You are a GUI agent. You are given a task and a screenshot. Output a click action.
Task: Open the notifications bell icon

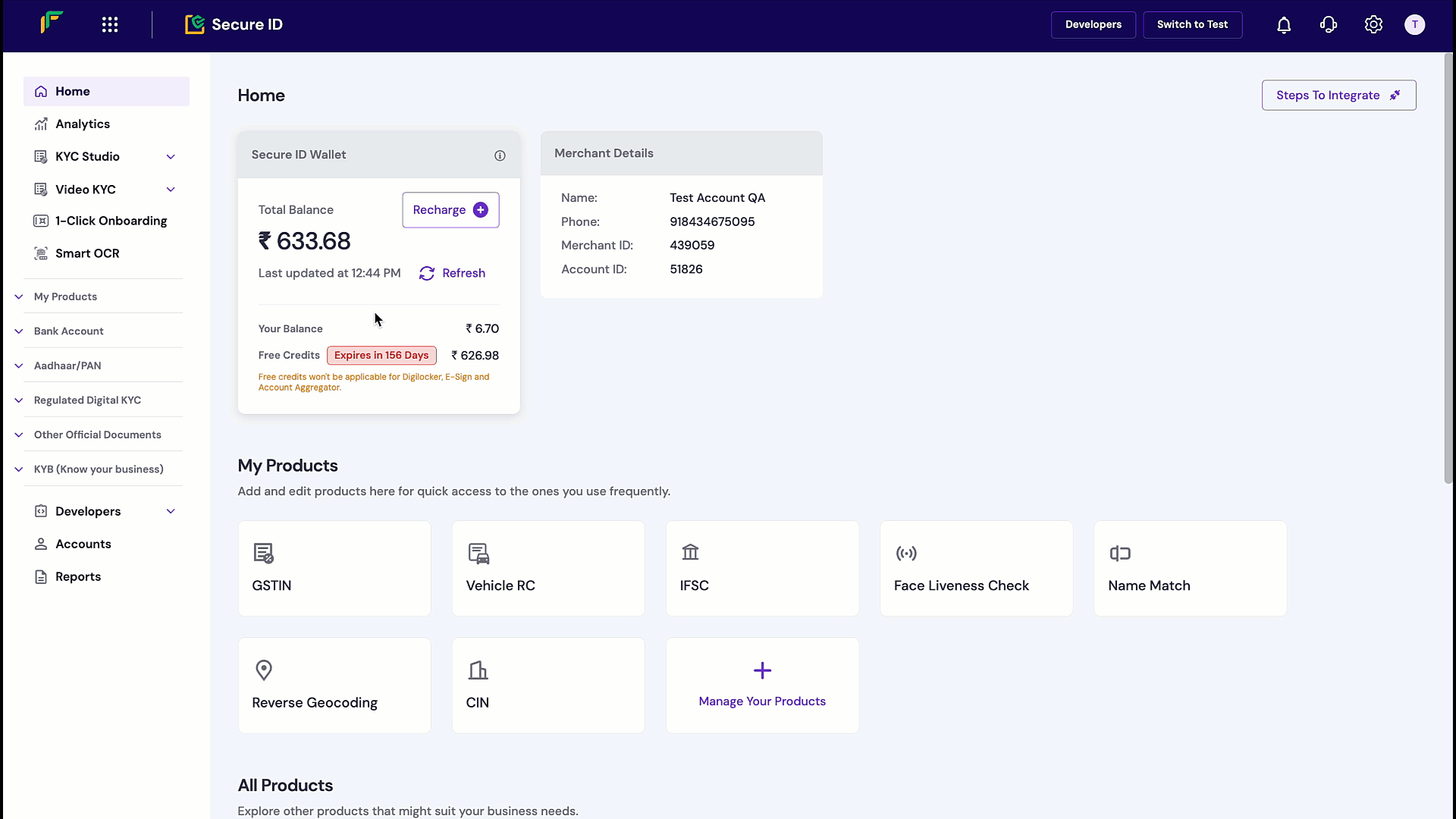(x=1284, y=25)
